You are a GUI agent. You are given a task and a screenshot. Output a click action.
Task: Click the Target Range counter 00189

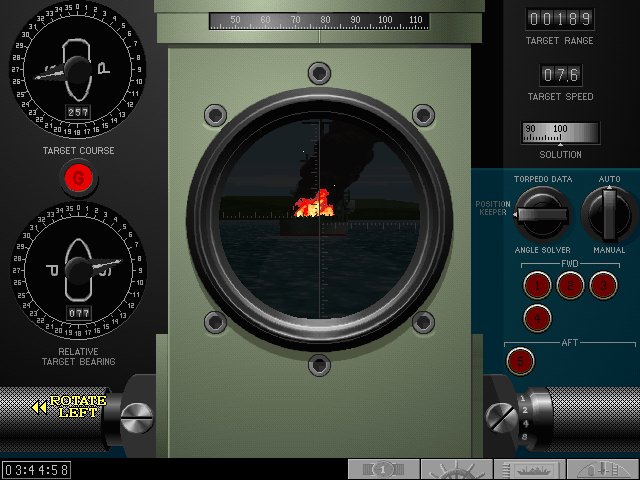tap(560, 19)
